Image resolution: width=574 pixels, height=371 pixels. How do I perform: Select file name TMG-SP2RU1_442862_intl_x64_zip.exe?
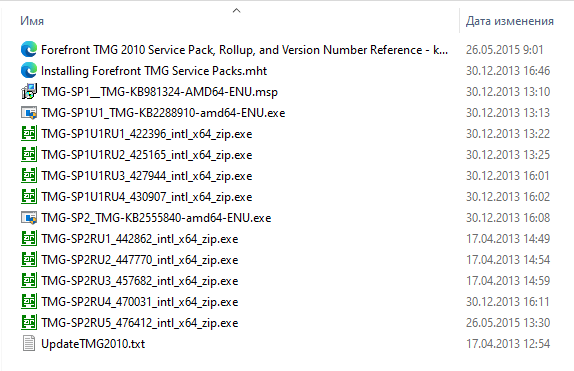(139, 239)
